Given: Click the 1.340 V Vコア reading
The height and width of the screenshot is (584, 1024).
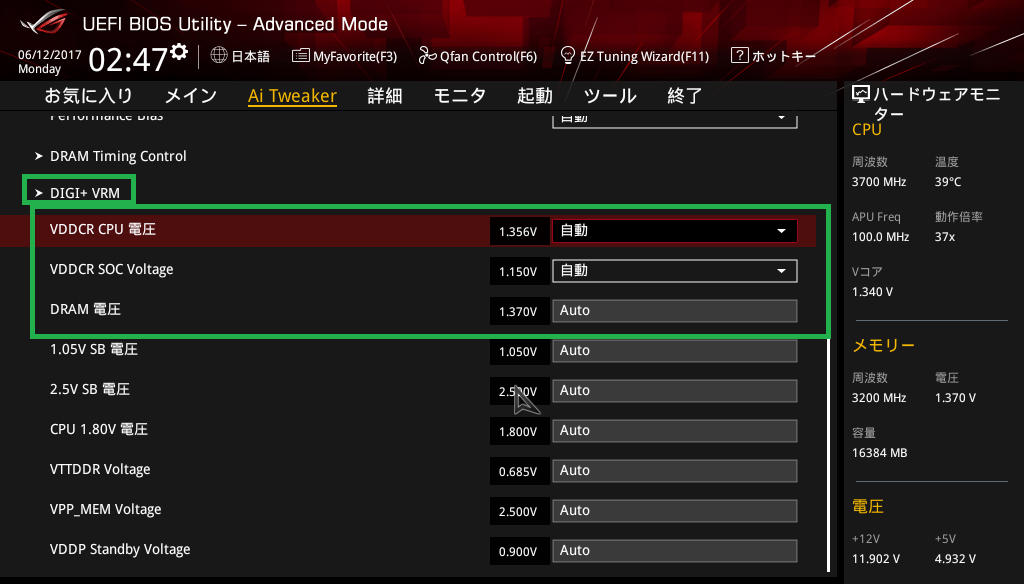Looking at the screenshot, I should [872, 292].
